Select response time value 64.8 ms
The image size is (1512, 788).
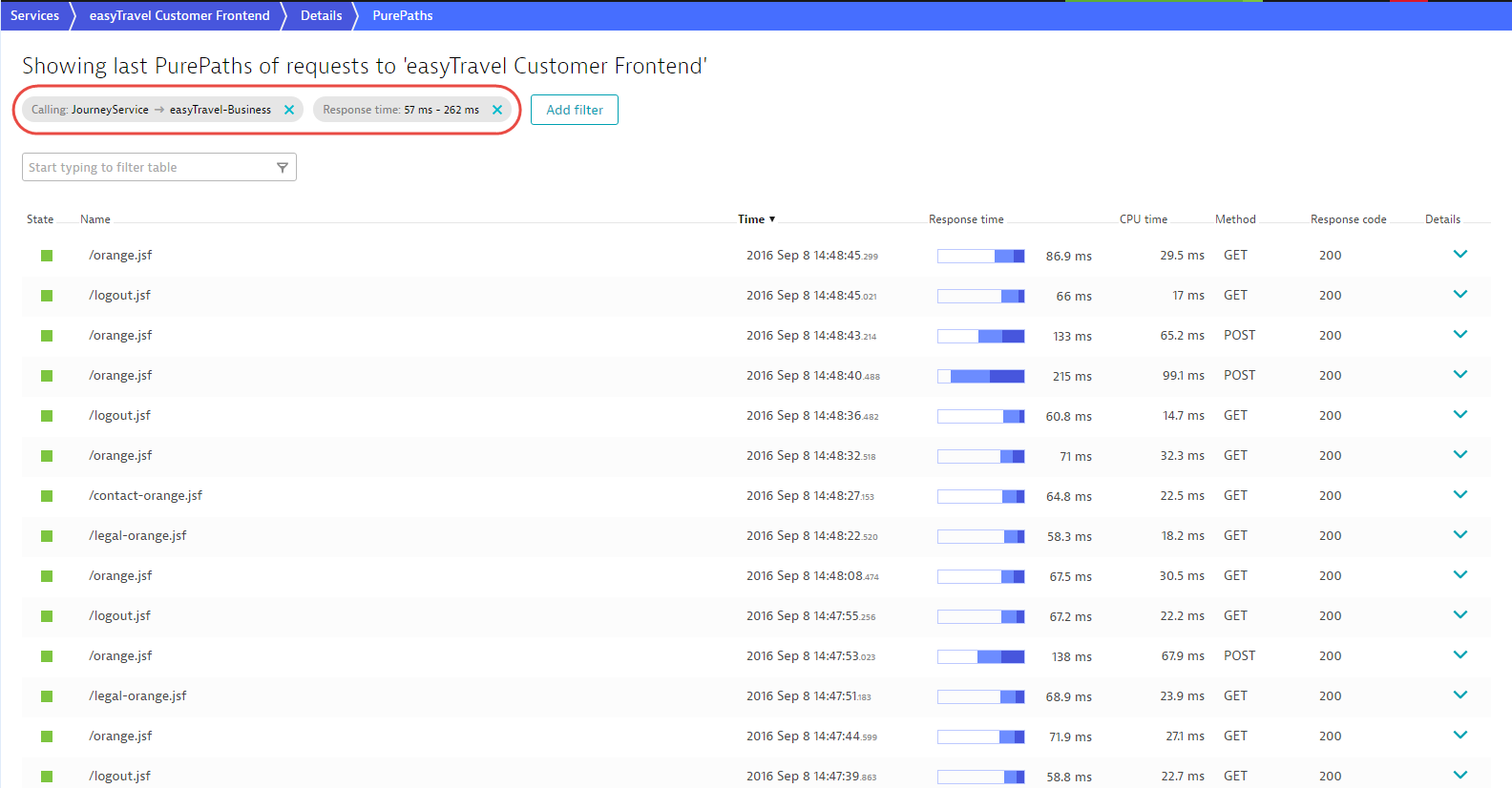[1069, 496]
